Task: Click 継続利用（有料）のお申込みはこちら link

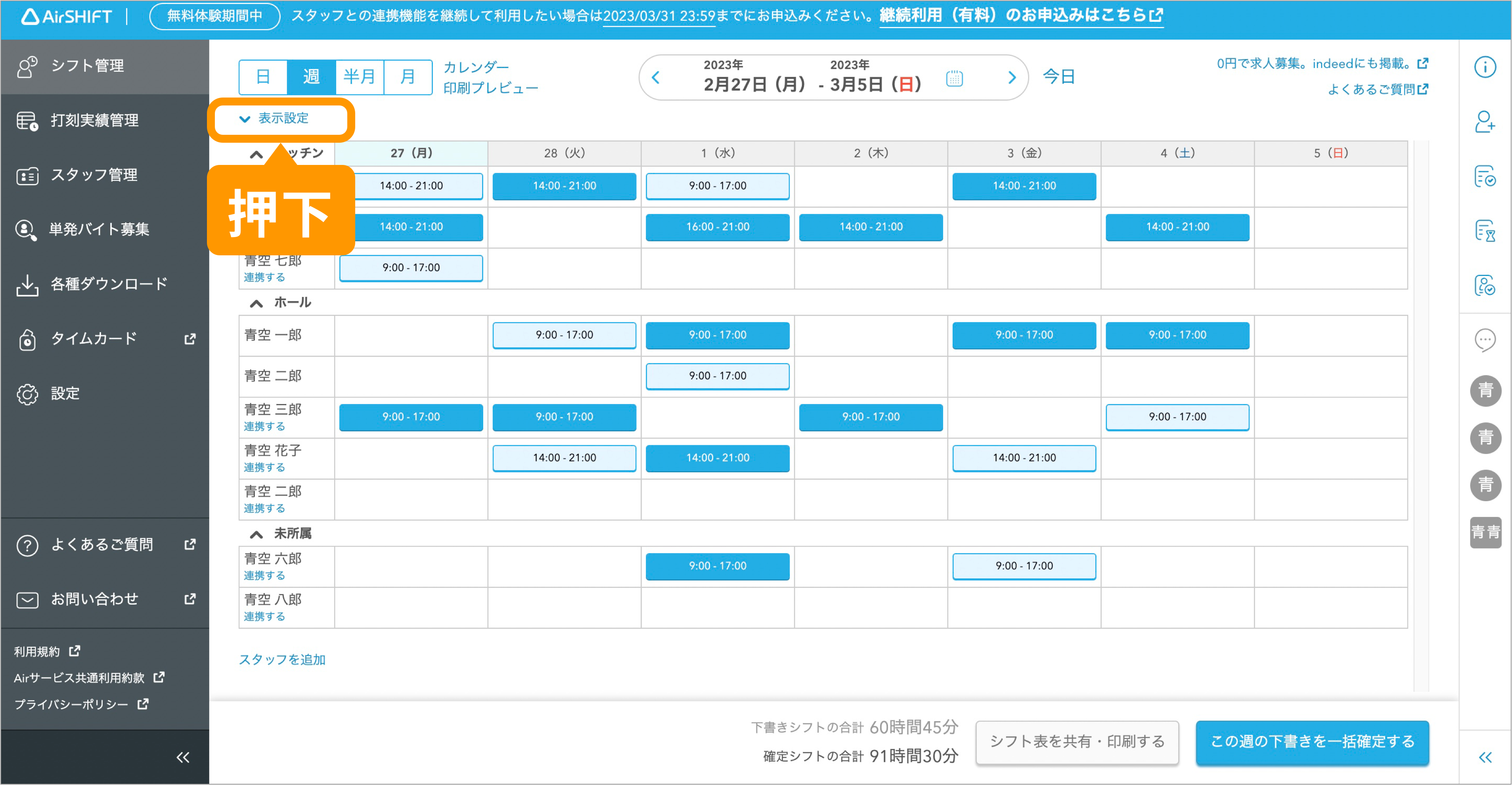Action: (1021, 16)
